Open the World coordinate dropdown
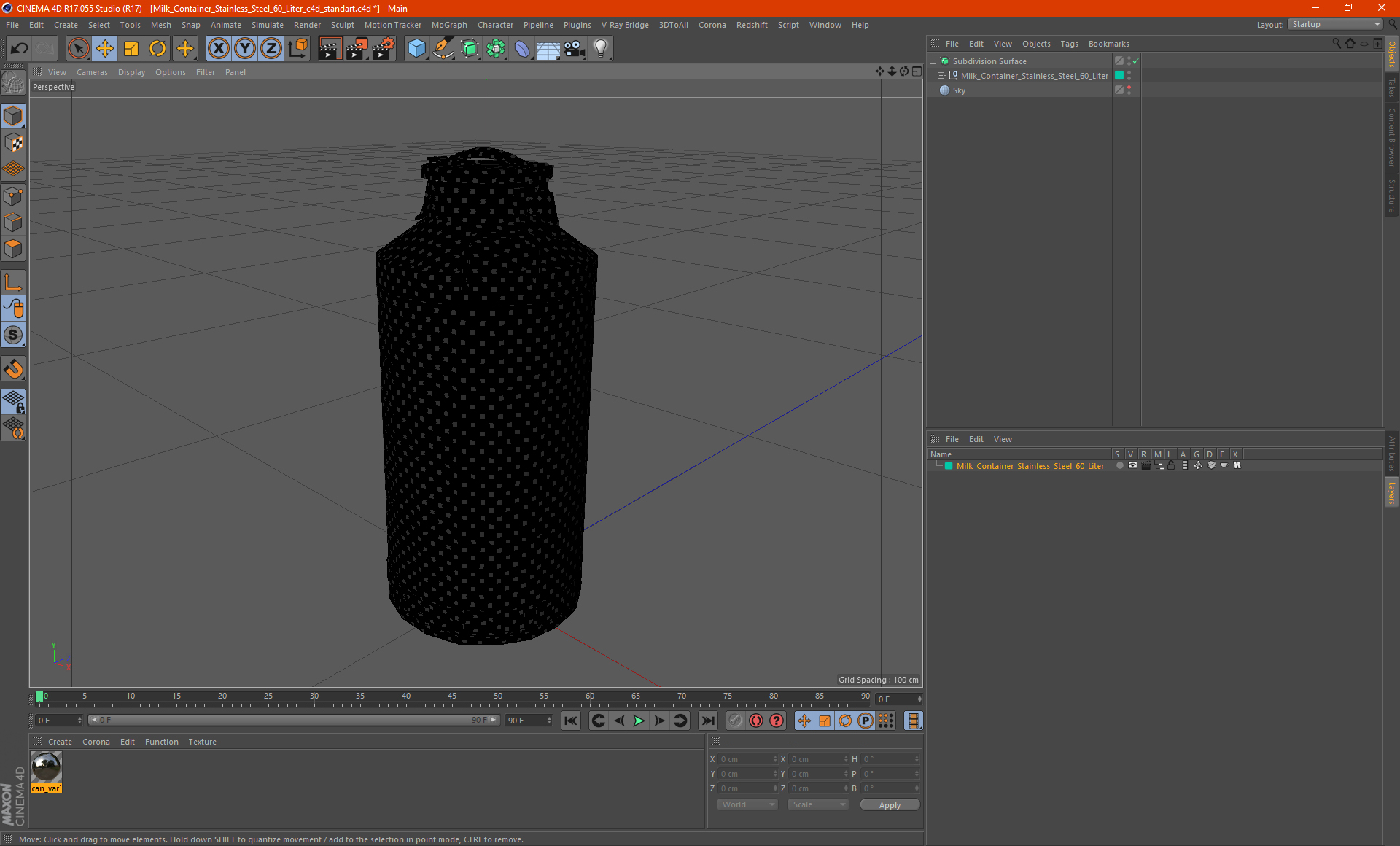 click(747, 804)
